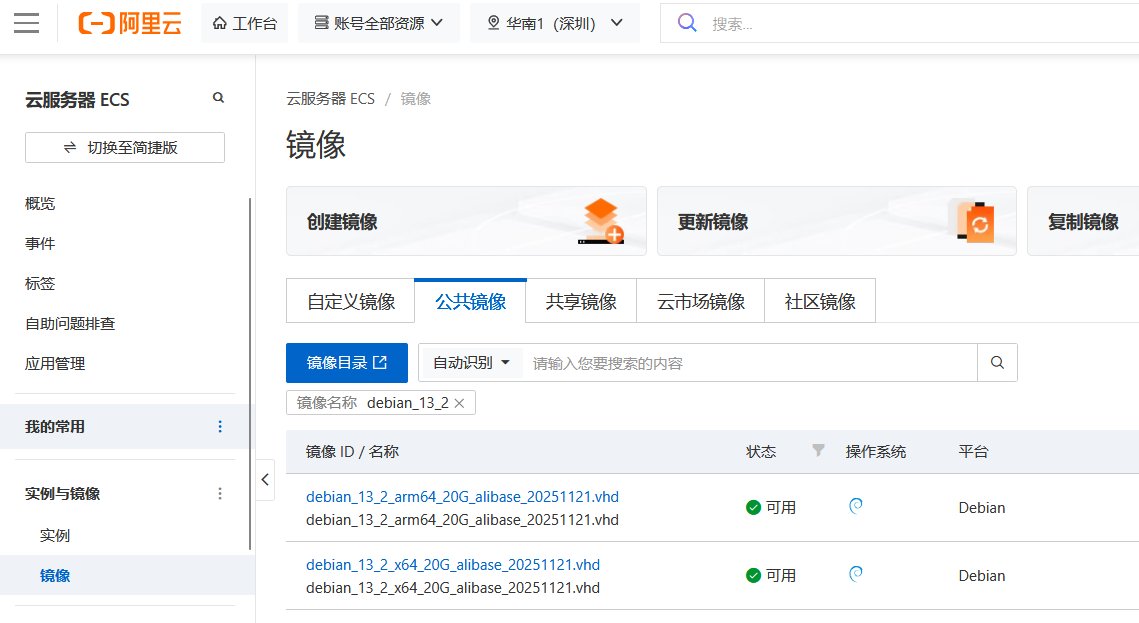Click the Alibaba Cloud logo

coord(130,23)
